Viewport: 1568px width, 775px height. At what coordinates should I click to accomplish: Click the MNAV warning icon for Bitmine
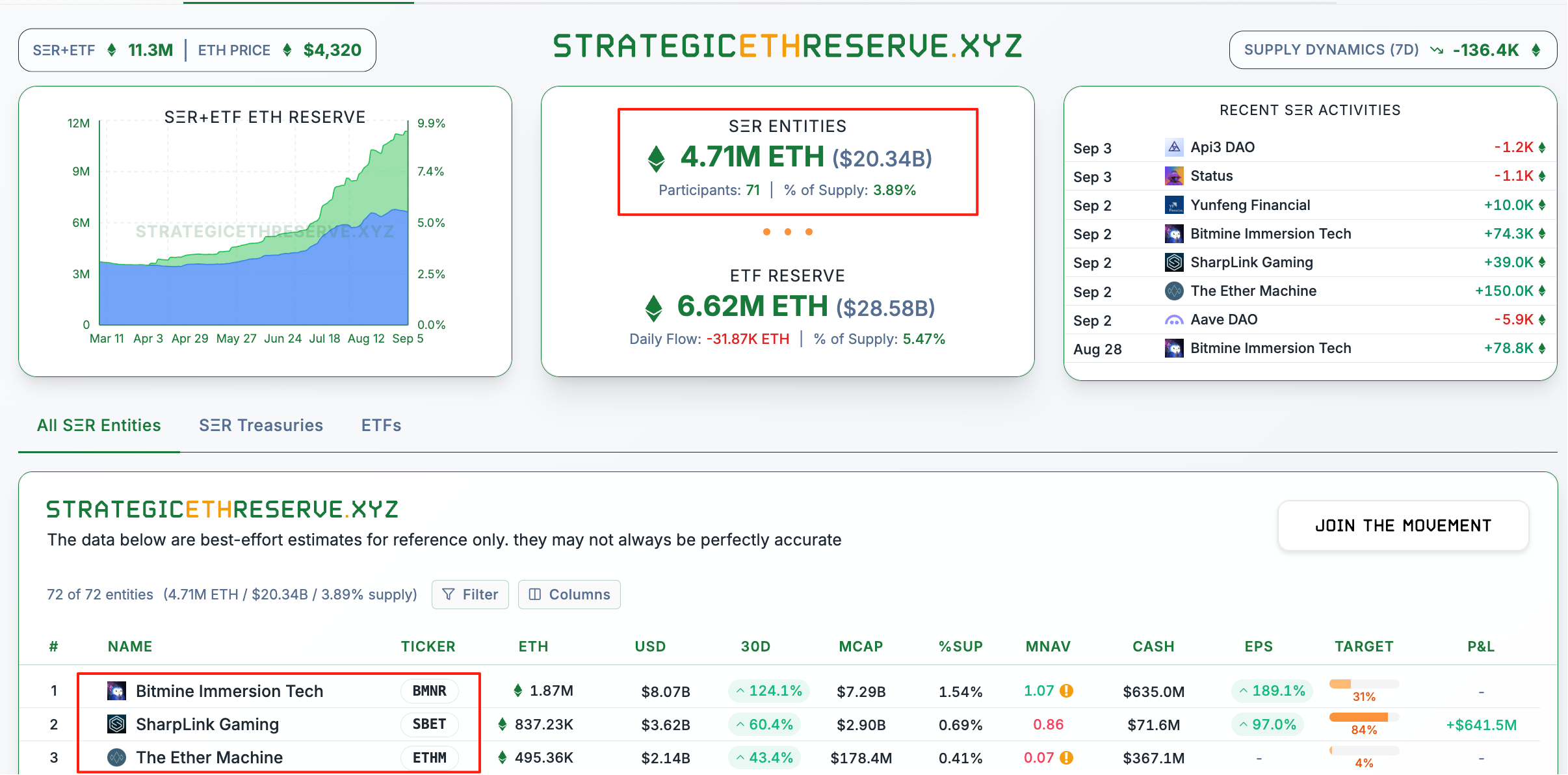(1066, 691)
